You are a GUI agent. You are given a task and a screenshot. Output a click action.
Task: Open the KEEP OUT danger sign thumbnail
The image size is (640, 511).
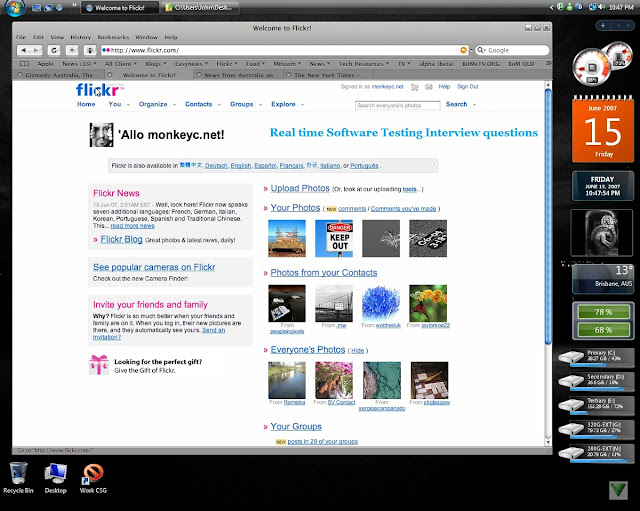(334, 238)
